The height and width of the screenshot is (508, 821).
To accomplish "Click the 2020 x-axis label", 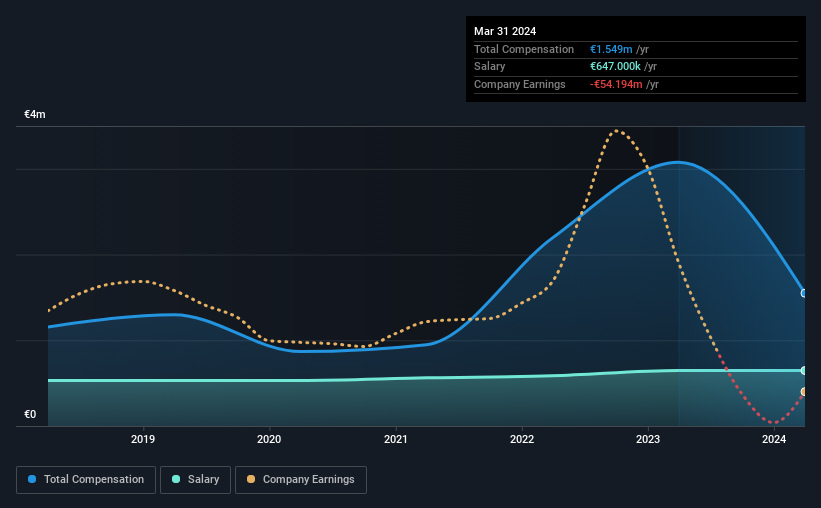I will 269,439.
